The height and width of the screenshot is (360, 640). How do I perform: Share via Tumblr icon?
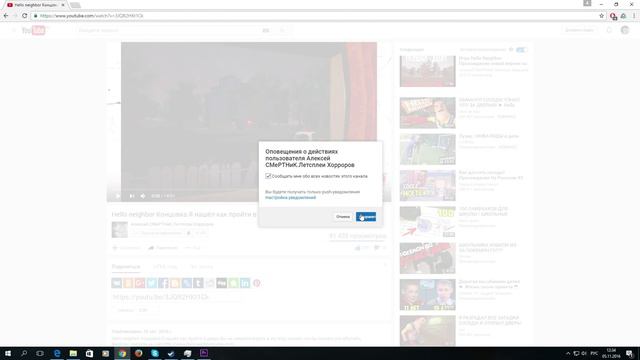pos(198,283)
